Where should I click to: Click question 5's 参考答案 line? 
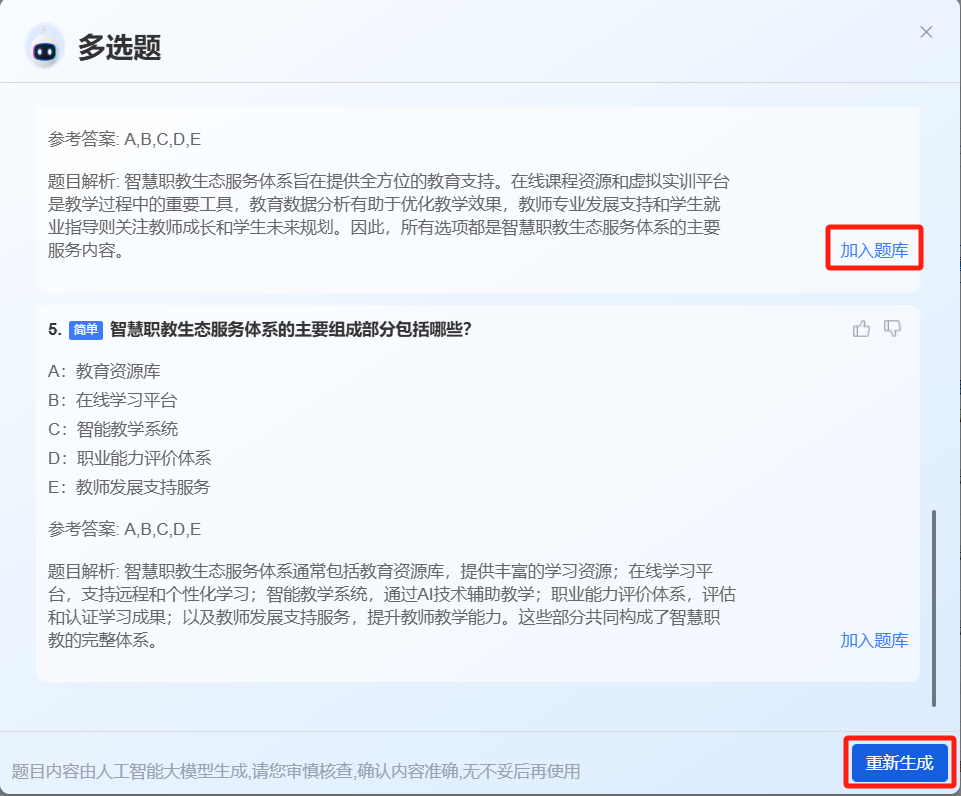pyautogui.click(x=124, y=528)
